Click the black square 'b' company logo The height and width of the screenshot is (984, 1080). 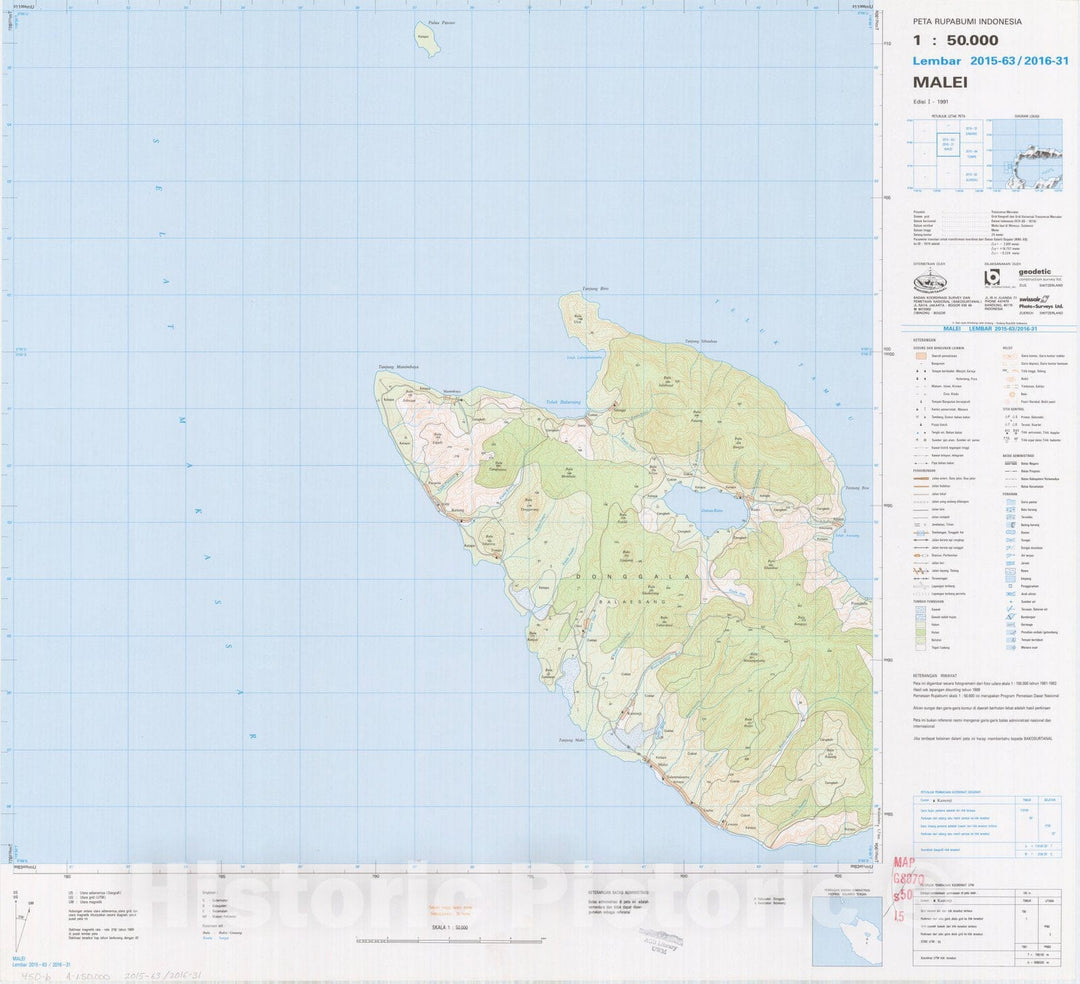click(x=992, y=279)
